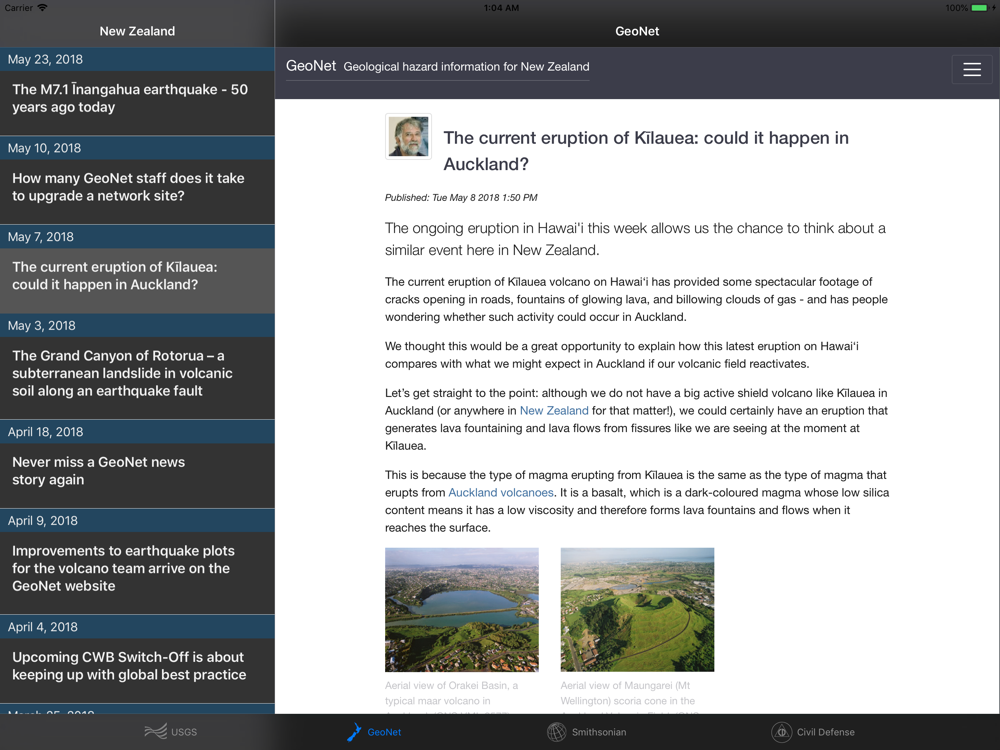Screen dimensions: 1000x750
Task: Click the GeoNet site title link
Action: coord(311,66)
